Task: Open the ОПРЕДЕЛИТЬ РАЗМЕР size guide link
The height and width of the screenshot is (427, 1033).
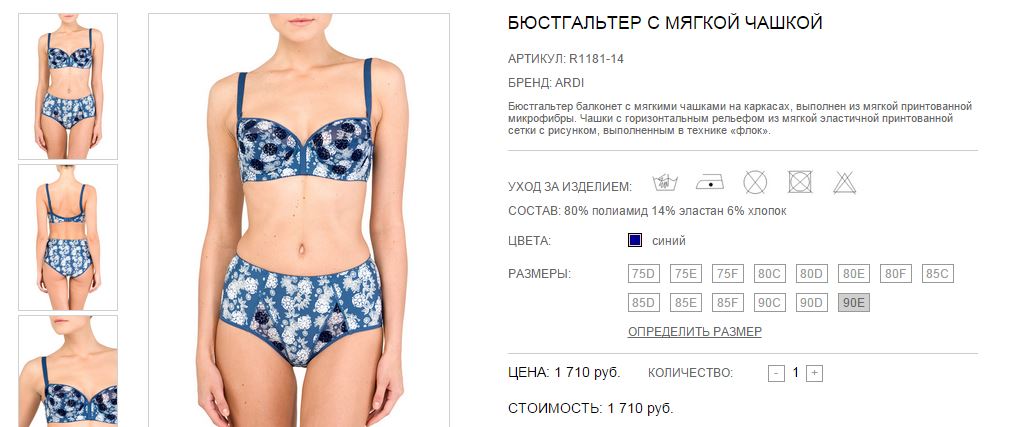Action: (x=694, y=332)
